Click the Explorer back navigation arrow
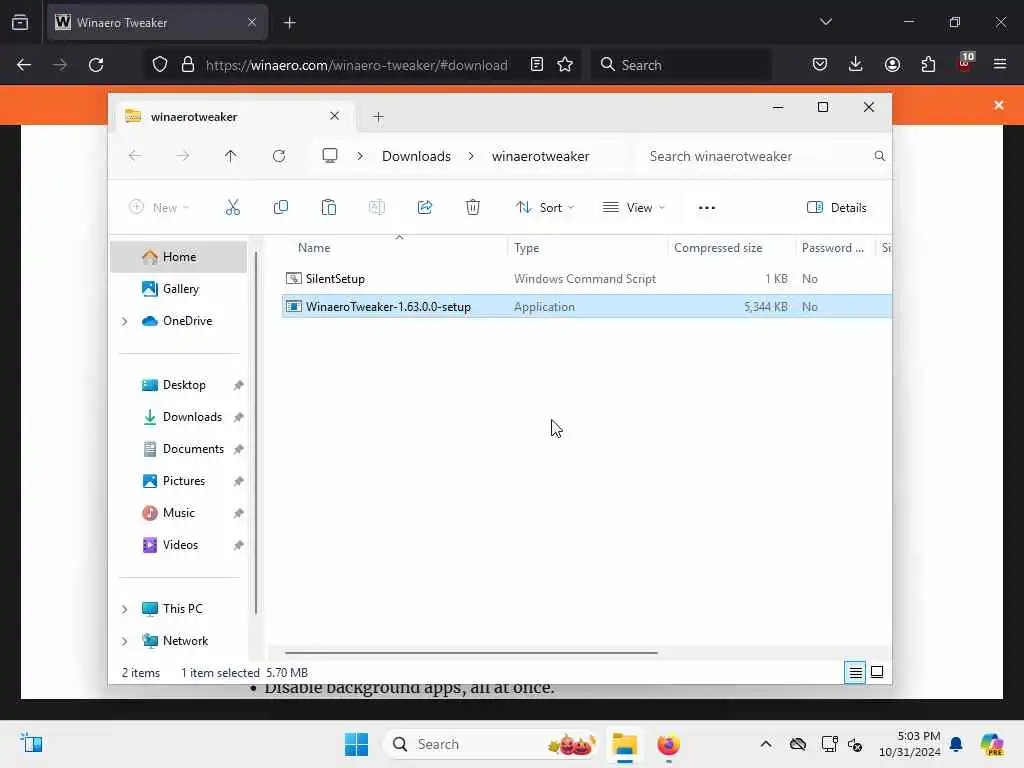The image size is (1024, 768). [135, 156]
